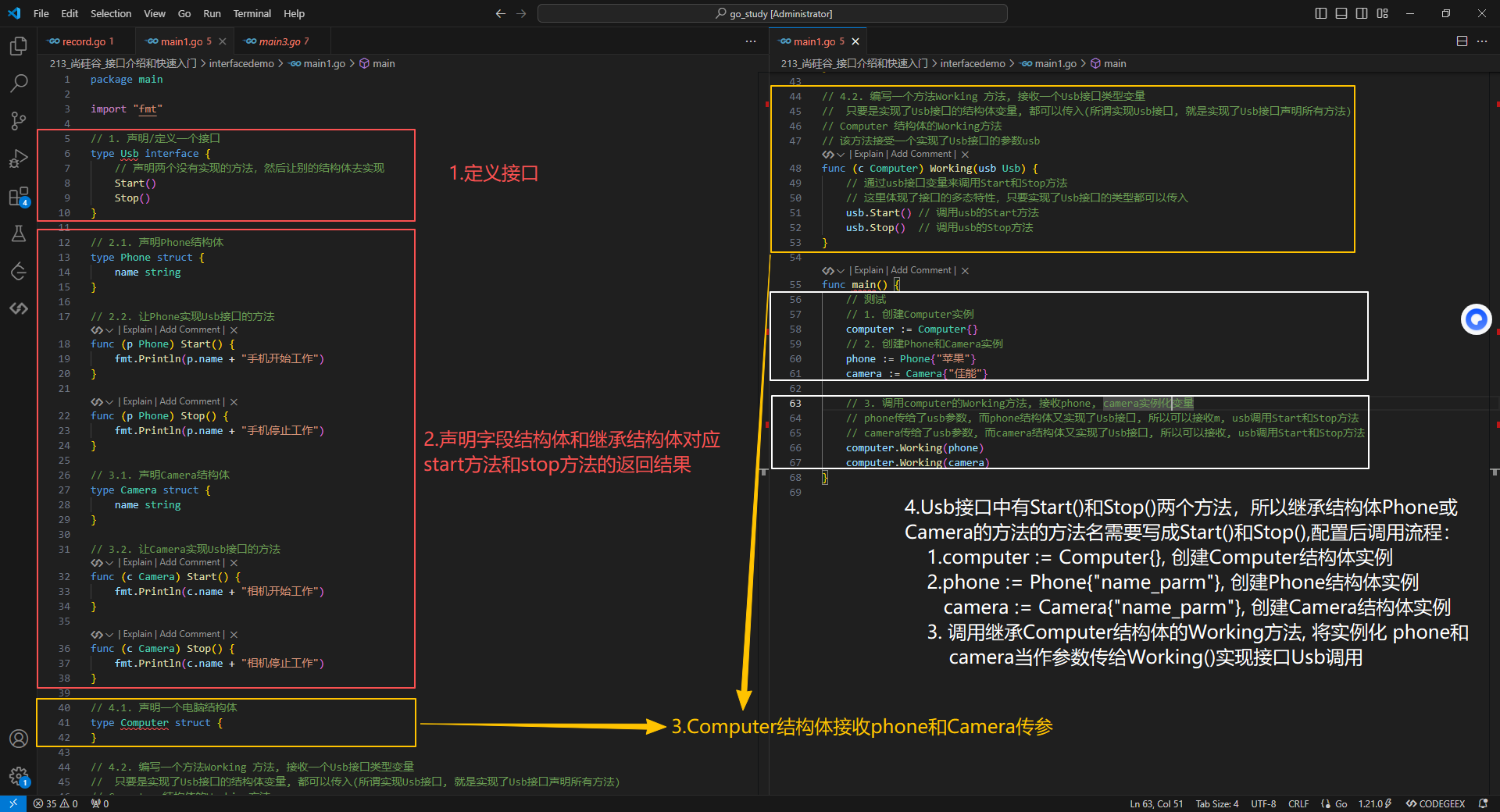Open the remote window indicator in the status bar
Screen dimensions: 1500x812
pos(13,803)
